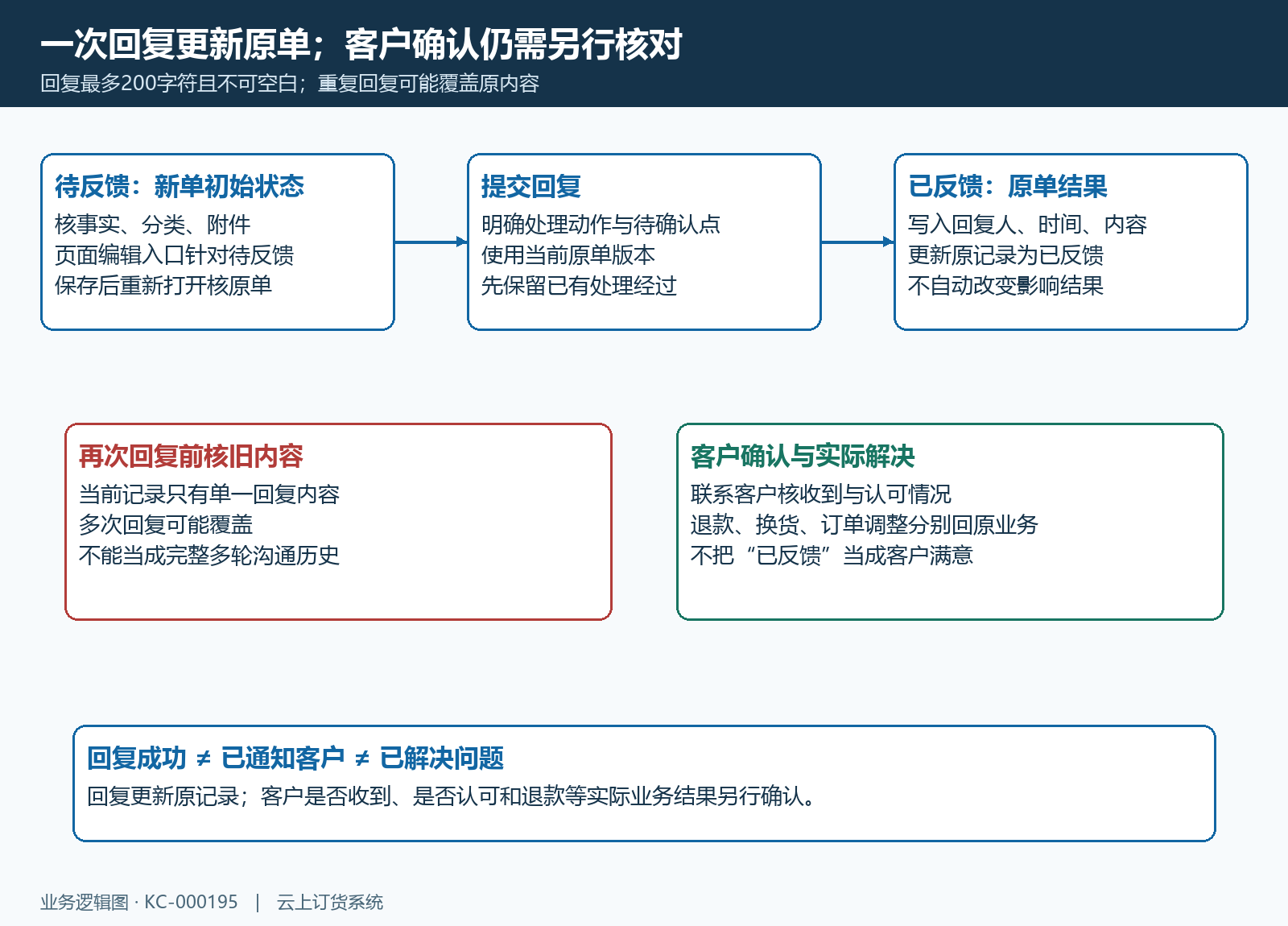The image size is (1288, 926).
Task: Click the subtitle '回复最多200字符且不可空白'
Action: coord(169,84)
